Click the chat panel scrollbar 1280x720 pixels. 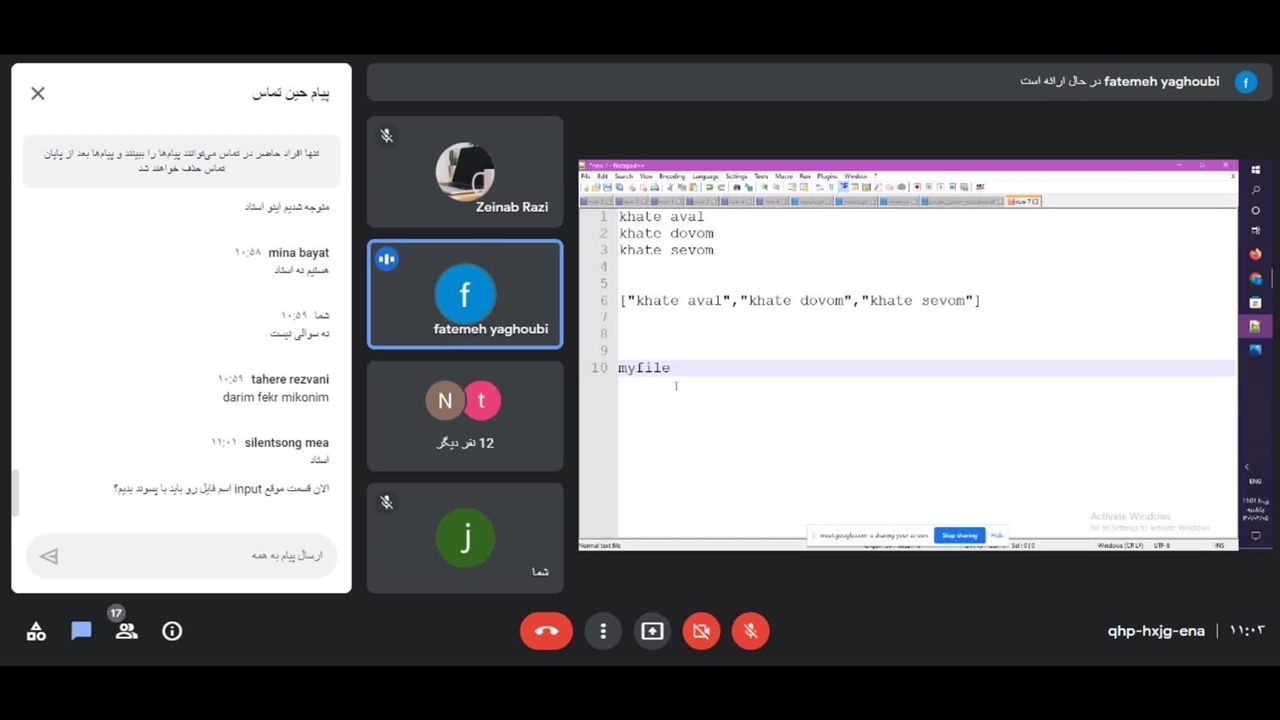point(15,493)
